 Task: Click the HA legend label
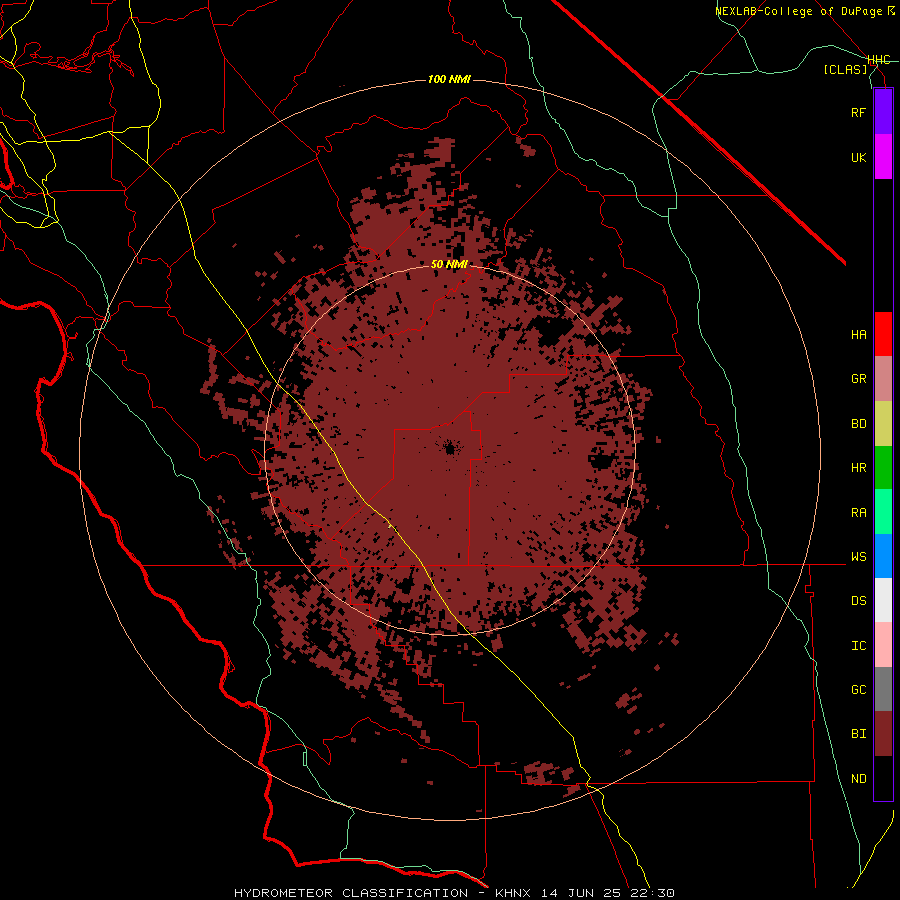[858, 335]
